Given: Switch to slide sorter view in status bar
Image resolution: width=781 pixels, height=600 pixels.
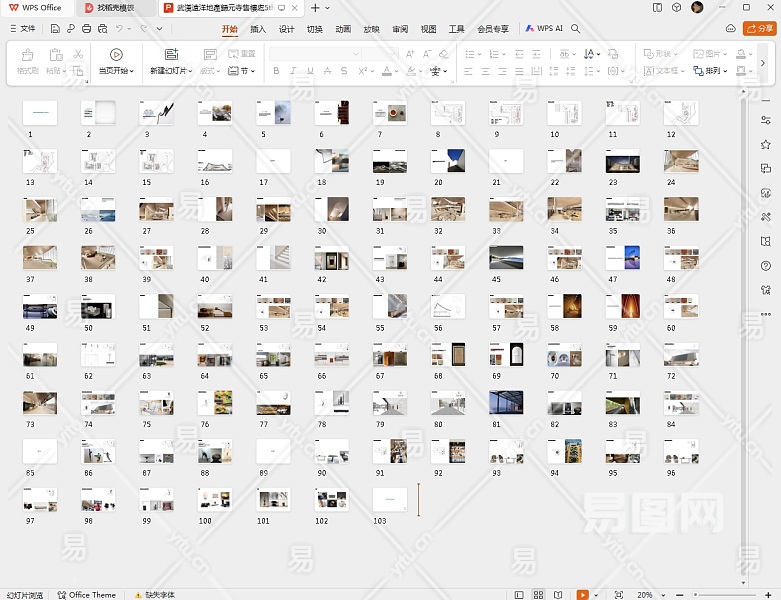Looking at the screenshot, I should pyautogui.click(x=539, y=594).
